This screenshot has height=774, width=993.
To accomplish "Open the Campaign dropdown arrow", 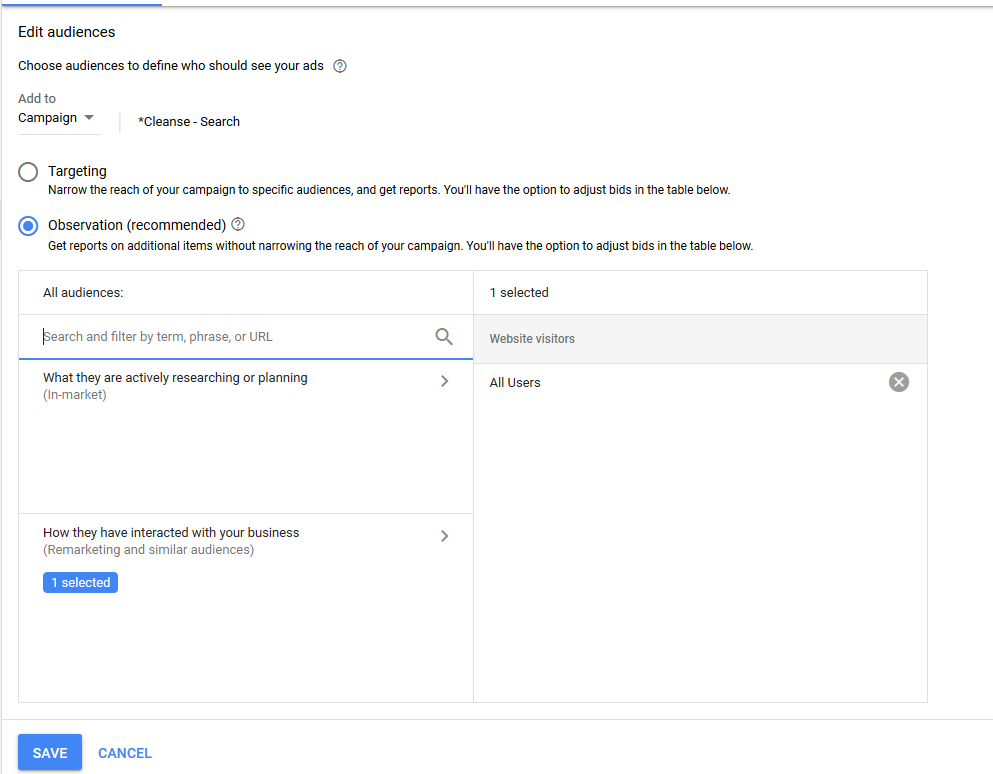I will (89, 118).
